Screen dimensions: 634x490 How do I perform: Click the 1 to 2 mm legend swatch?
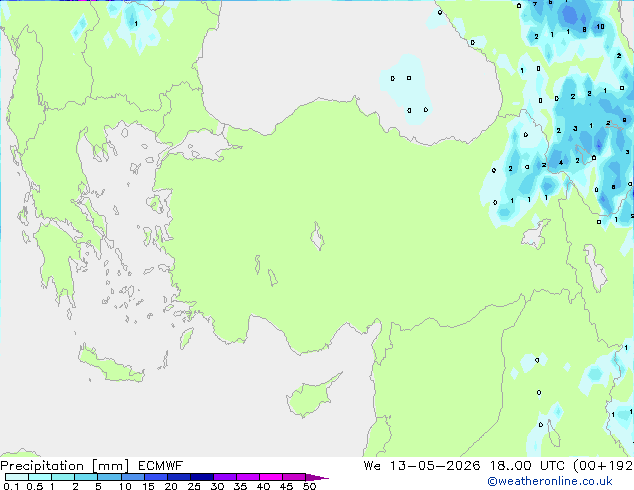63,477
